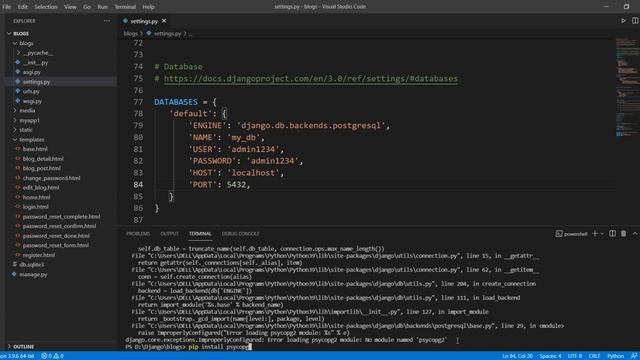The width and height of the screenshot is (640, 360).
Task: Change indentation via Spaces: 4
Action: [x=550, y=356]
